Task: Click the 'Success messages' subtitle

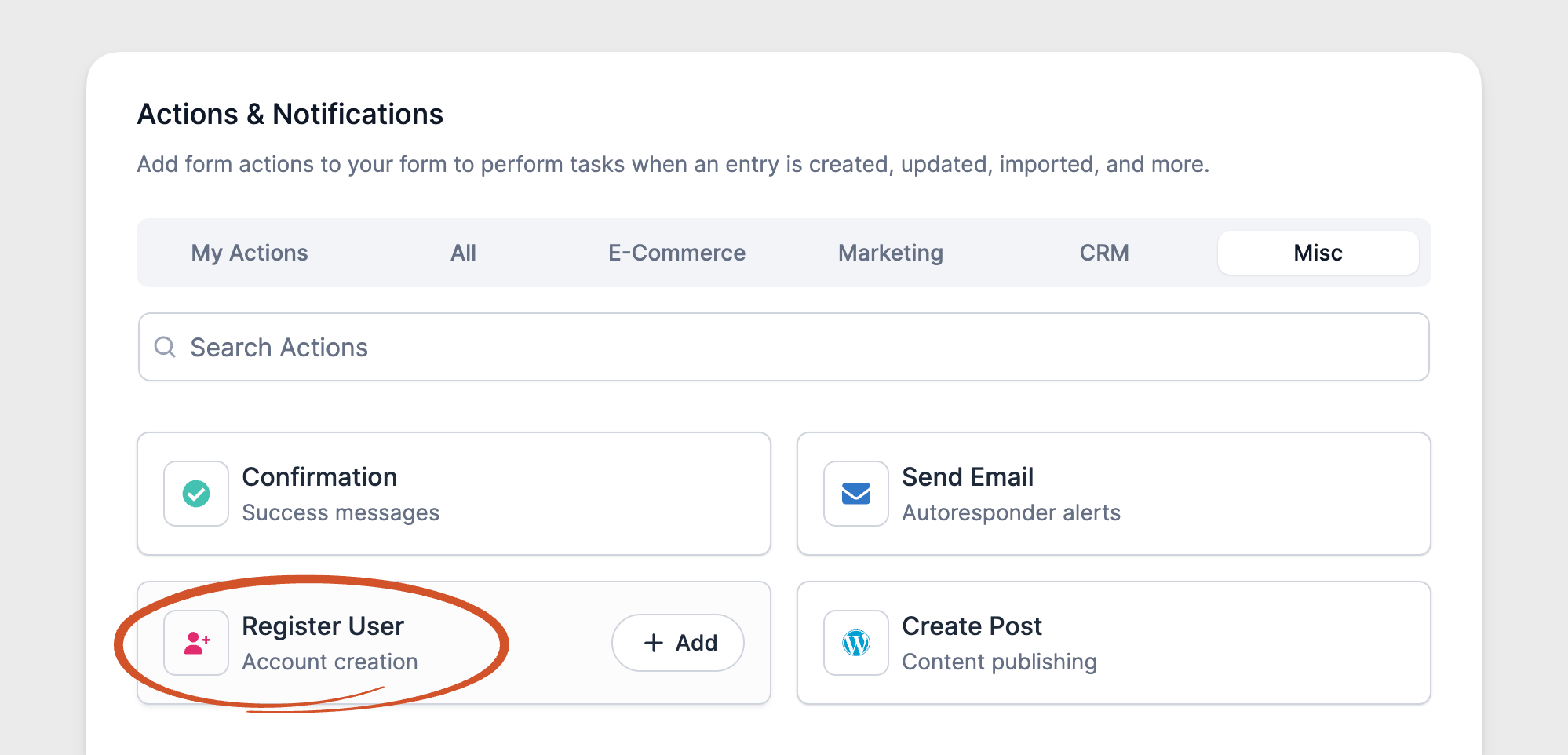Action: coord(341,512)
